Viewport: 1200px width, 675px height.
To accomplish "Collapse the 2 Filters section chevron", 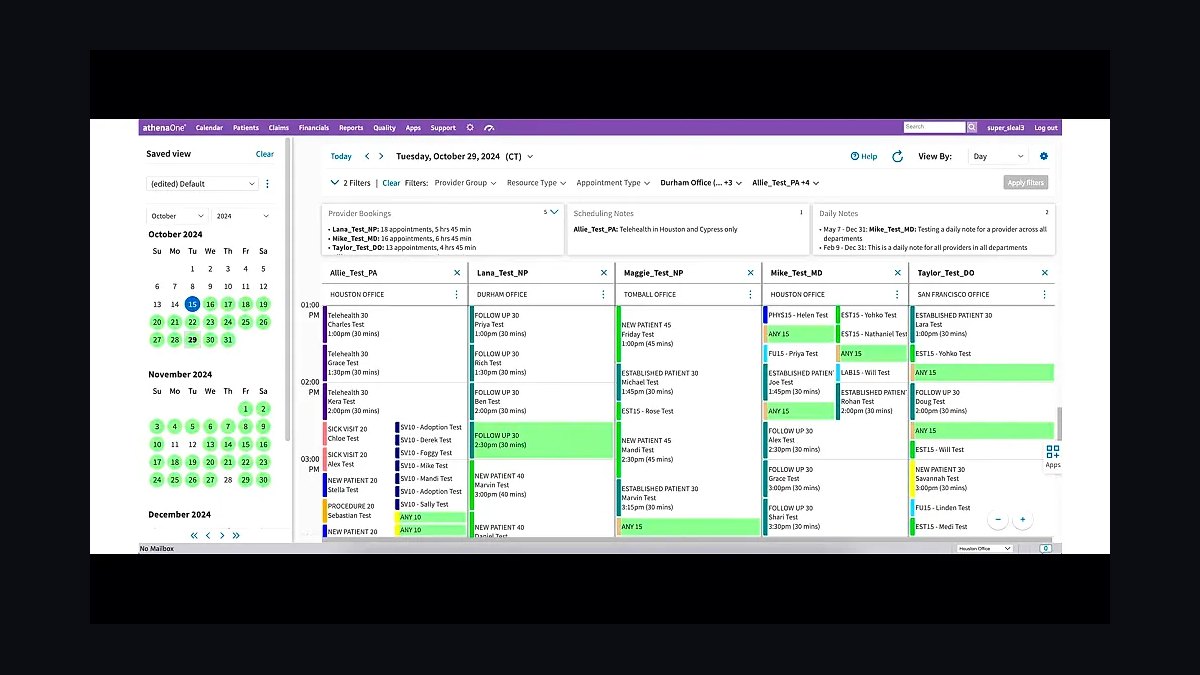I will coord(334,183).
